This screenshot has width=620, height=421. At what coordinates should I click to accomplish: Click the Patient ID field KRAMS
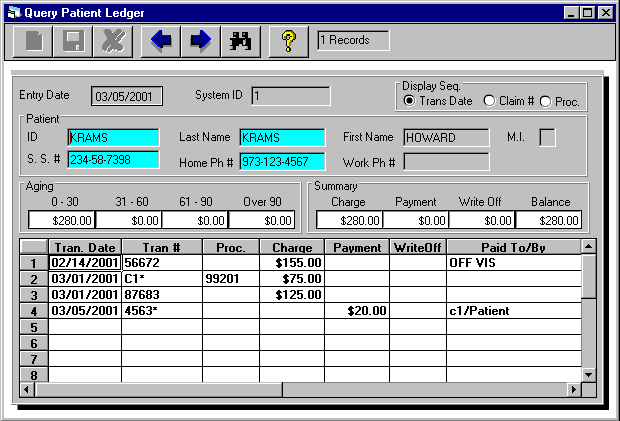click(x=113, y=138)
